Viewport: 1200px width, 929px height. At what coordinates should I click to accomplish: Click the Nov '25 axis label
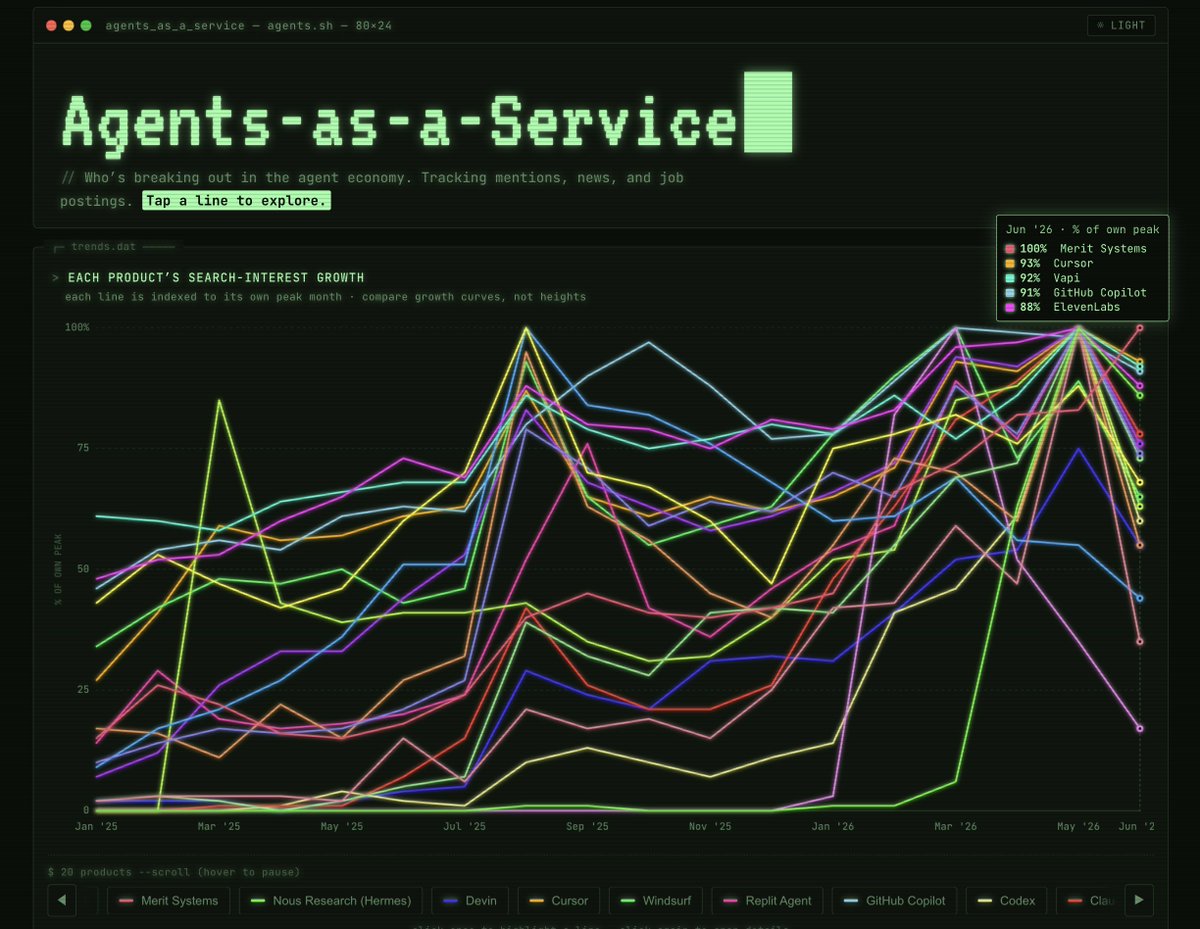(x=710, y=827)
